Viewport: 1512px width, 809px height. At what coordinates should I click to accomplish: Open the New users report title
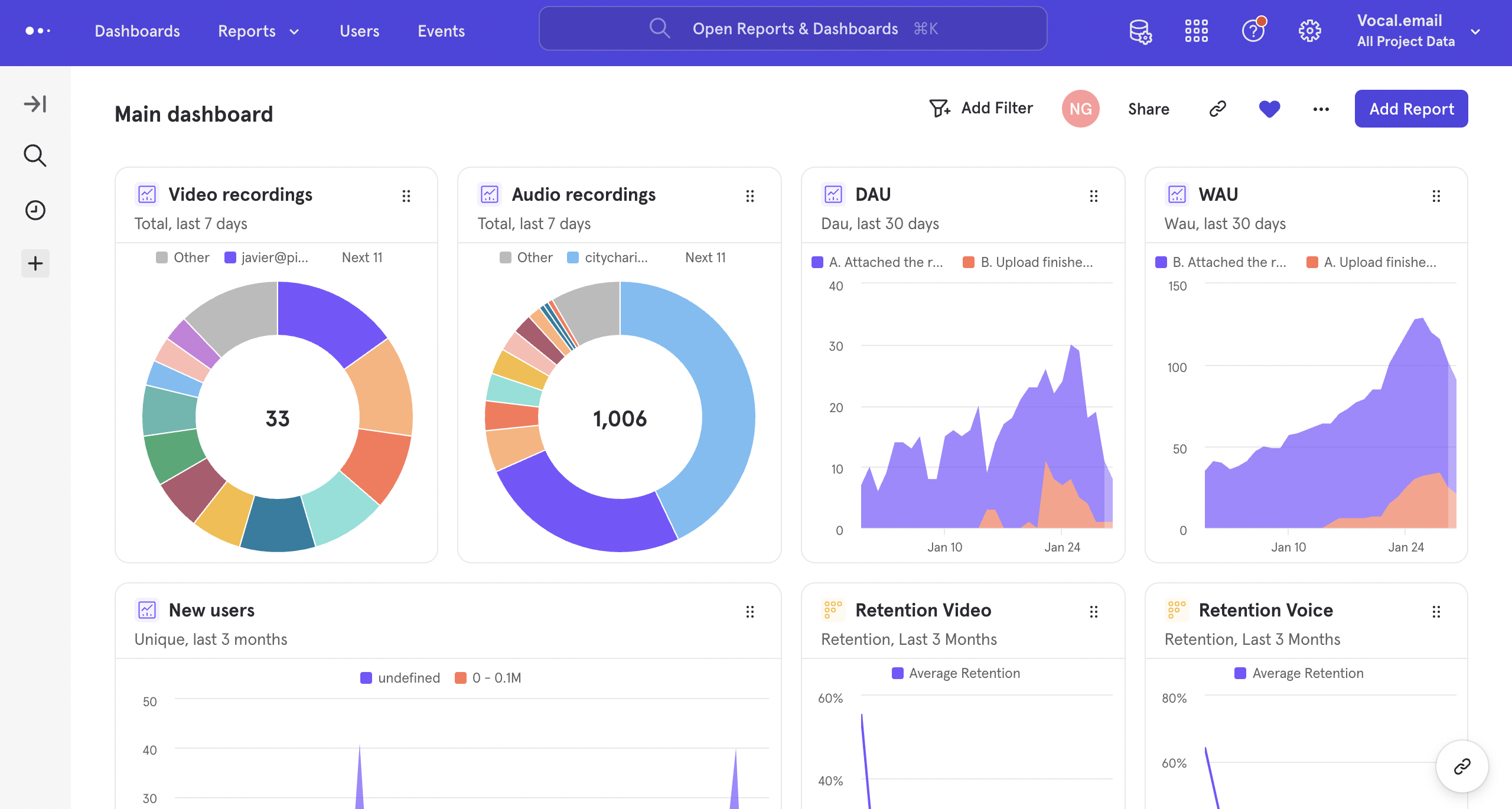point(211,610)
